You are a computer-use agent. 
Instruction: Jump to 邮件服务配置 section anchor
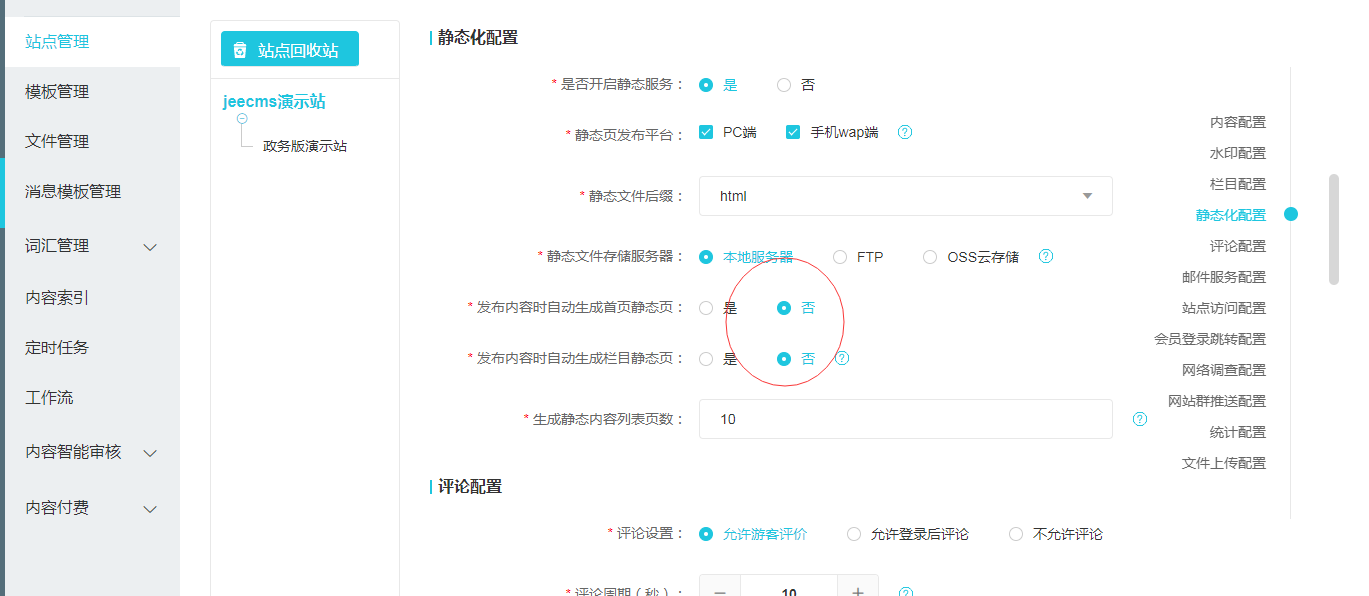[x=1224, y=277]
